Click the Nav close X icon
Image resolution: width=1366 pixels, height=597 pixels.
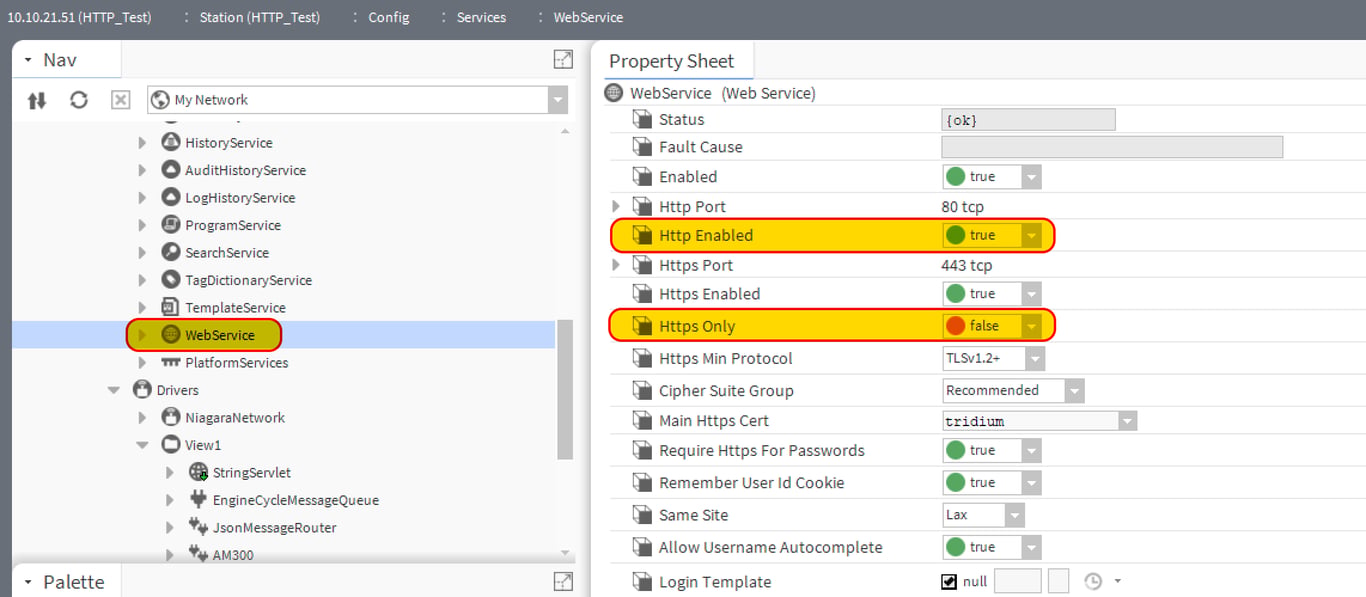point(120,100)
